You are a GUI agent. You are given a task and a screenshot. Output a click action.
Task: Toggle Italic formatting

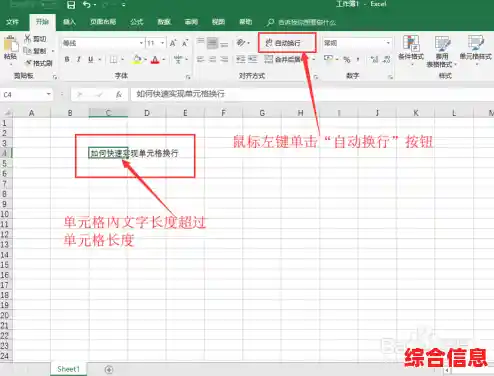pos(79,59)
